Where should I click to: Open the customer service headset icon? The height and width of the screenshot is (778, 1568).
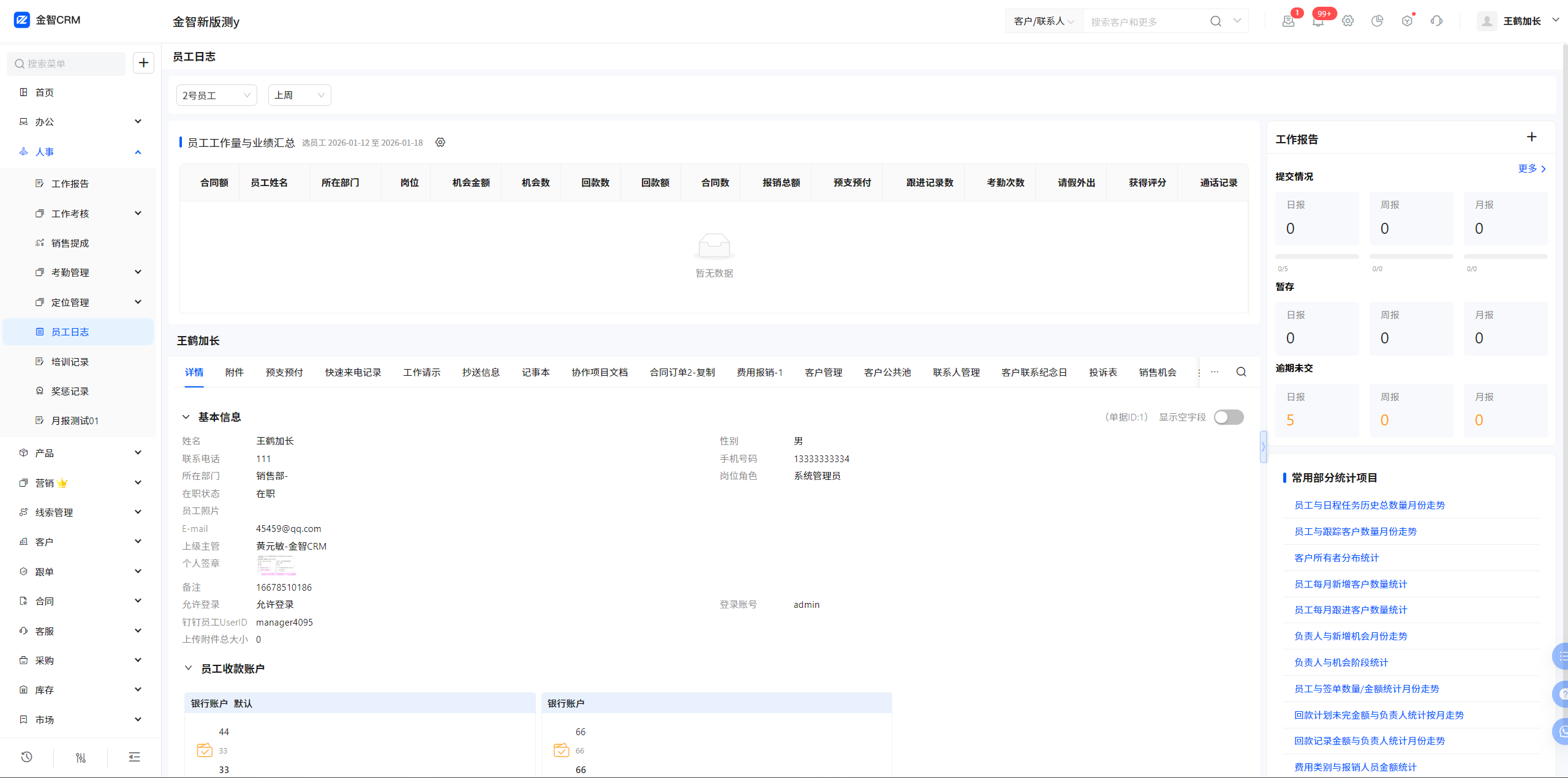1436,21
